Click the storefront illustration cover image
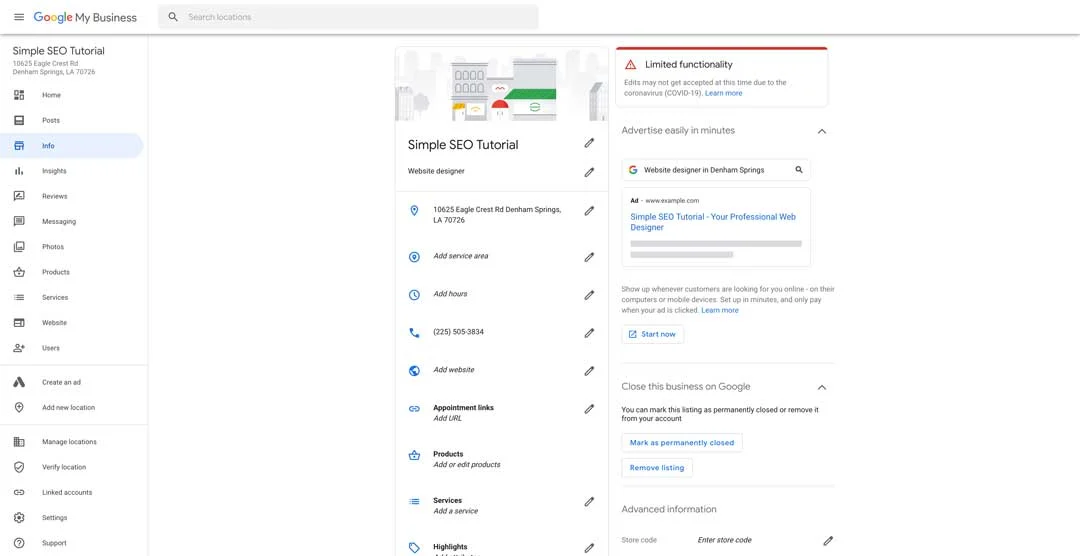 point(501,84)
